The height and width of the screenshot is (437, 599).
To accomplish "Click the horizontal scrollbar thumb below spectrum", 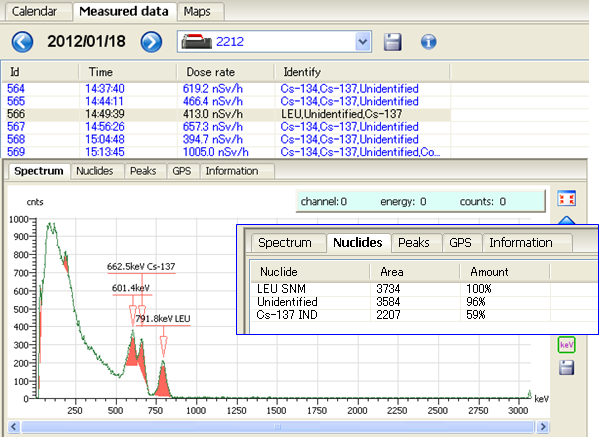I will point(277,426).
